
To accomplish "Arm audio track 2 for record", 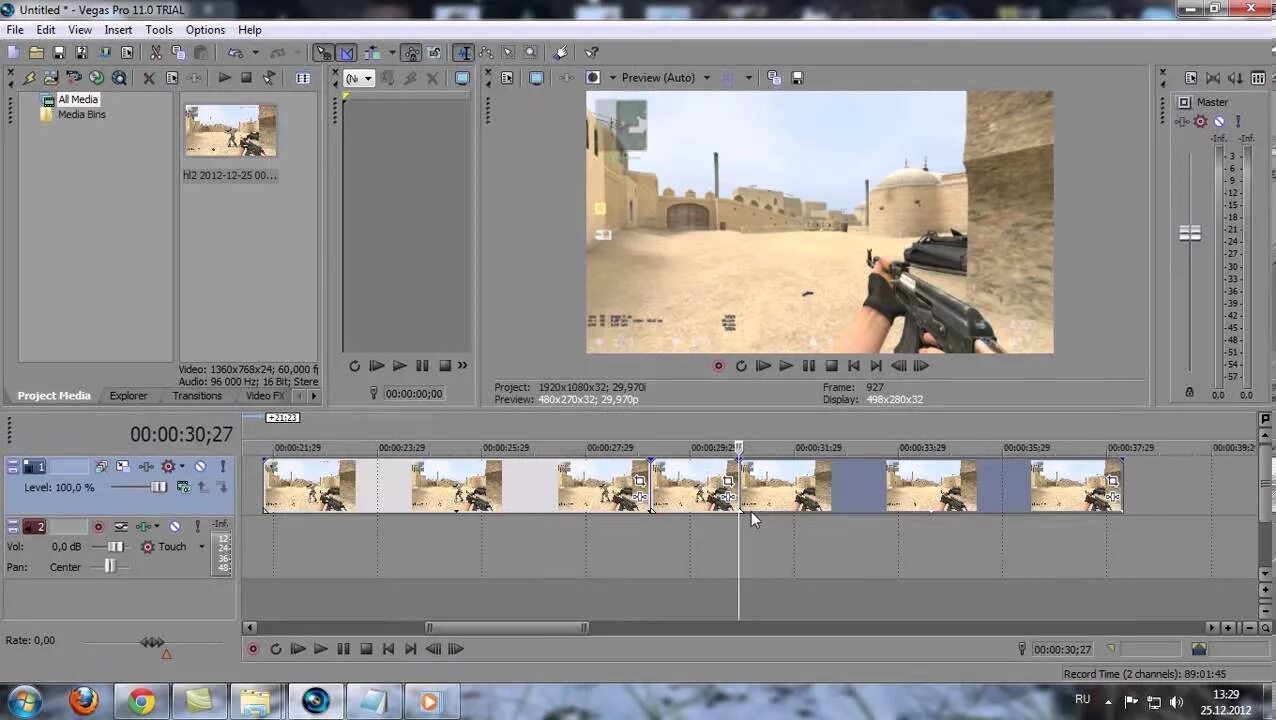I will pos(98,527).
